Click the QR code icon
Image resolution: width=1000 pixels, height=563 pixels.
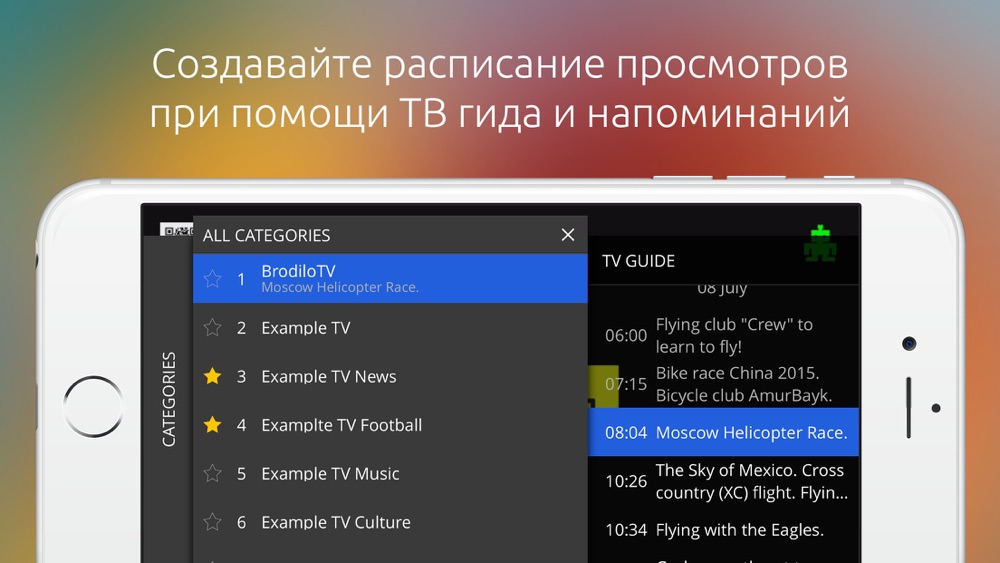[x=177, y=230]
